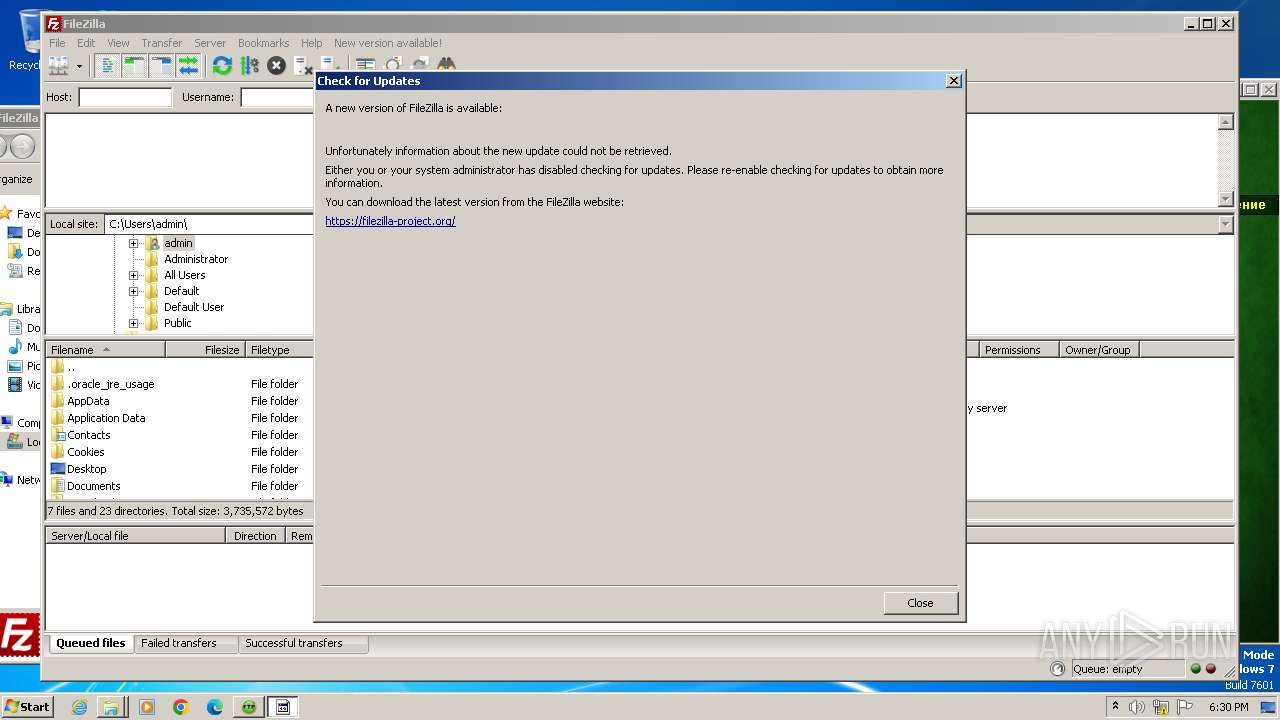Show hidden system tray icons arrow

click(1115, 706)
